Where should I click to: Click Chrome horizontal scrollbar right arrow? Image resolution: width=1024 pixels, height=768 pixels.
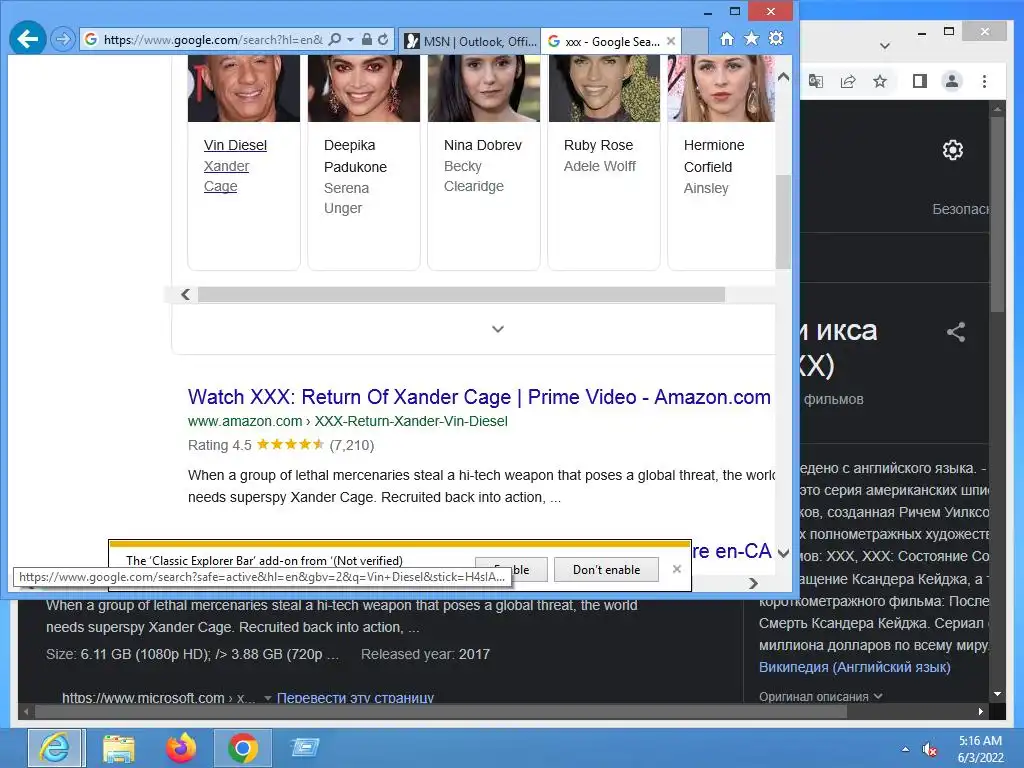[981, 711]
